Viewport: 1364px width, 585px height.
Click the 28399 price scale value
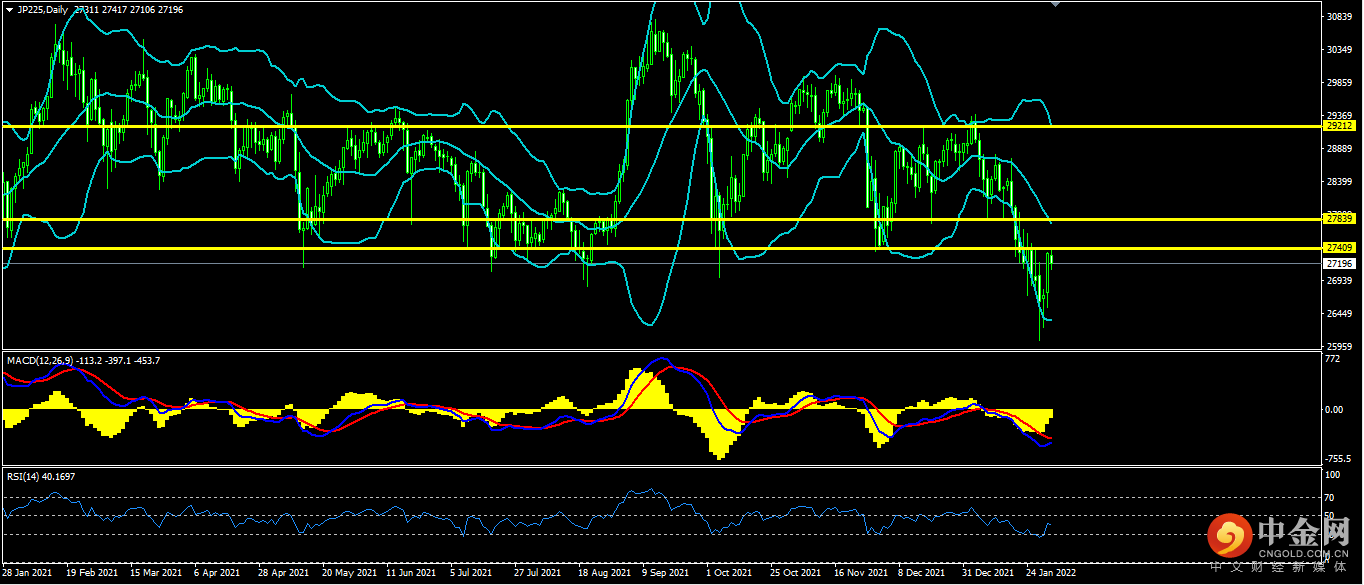pyautogui.click(x=1338, y=182)
